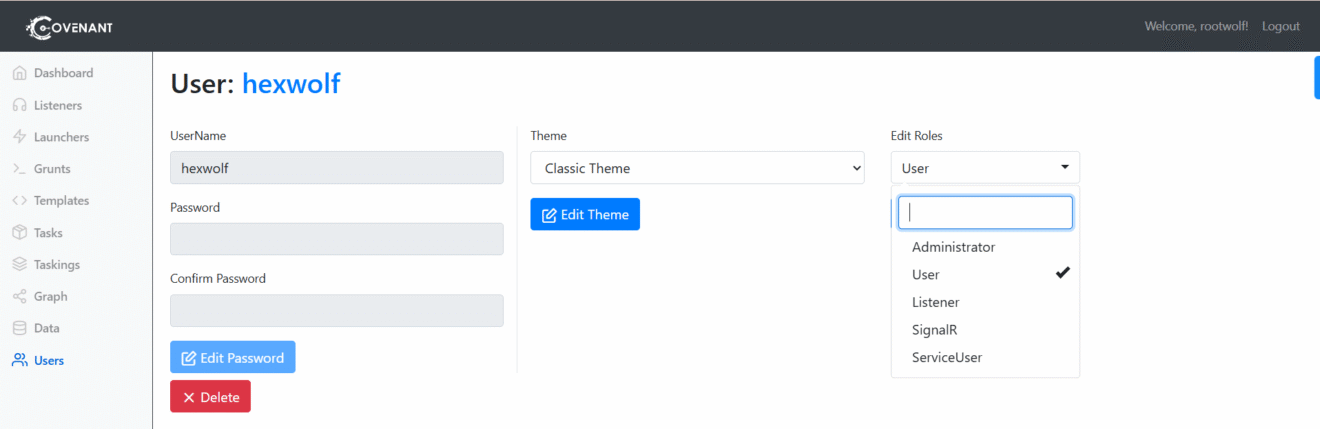Click the Listeners headphones icon
The image size is (1320, 429).
point(20,105)
